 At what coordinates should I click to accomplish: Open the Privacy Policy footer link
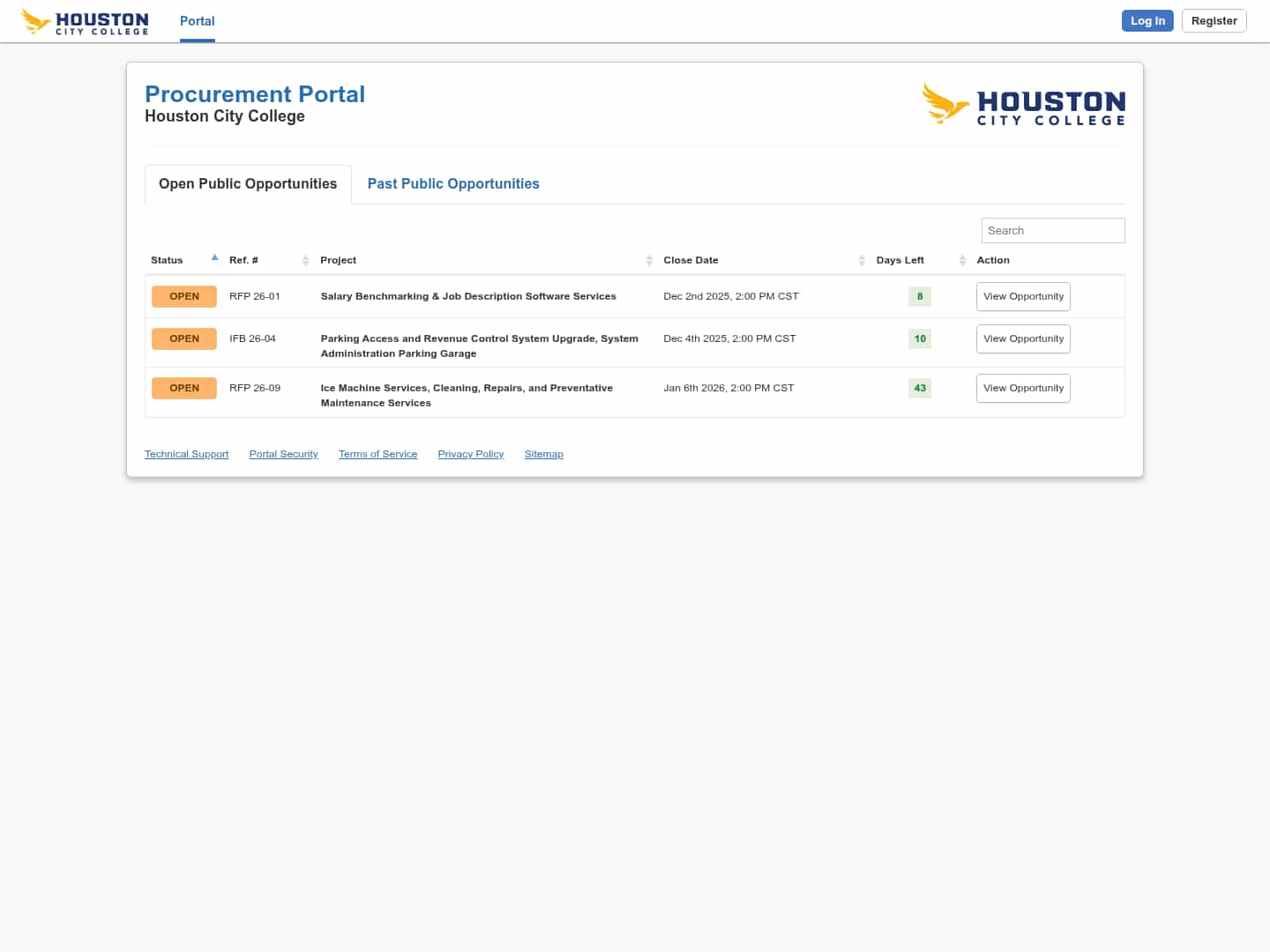pyautogui.click(x=471, y=455)
